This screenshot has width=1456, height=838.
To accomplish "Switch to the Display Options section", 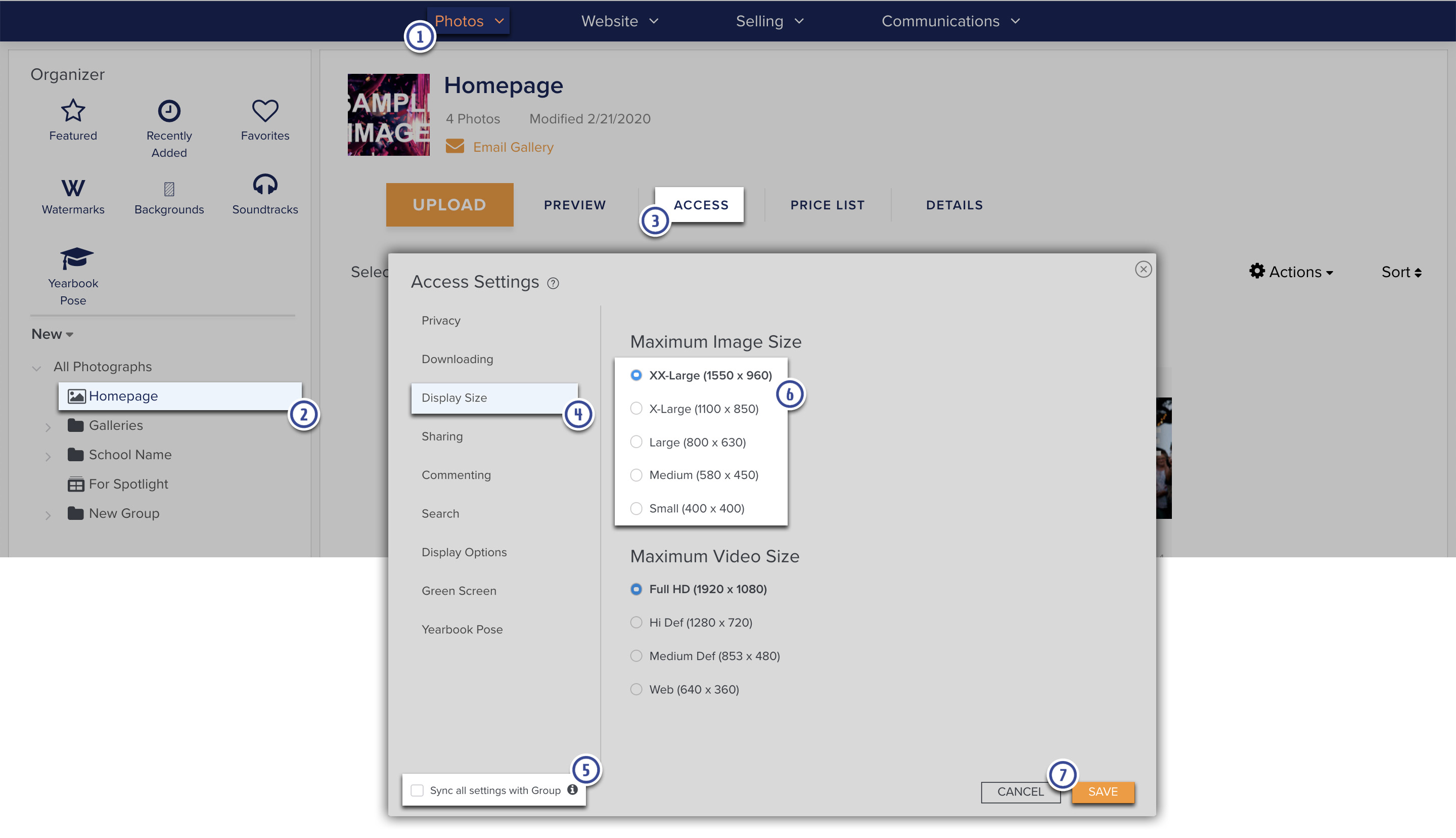I will pyautogui.click(x=464, y=552).
